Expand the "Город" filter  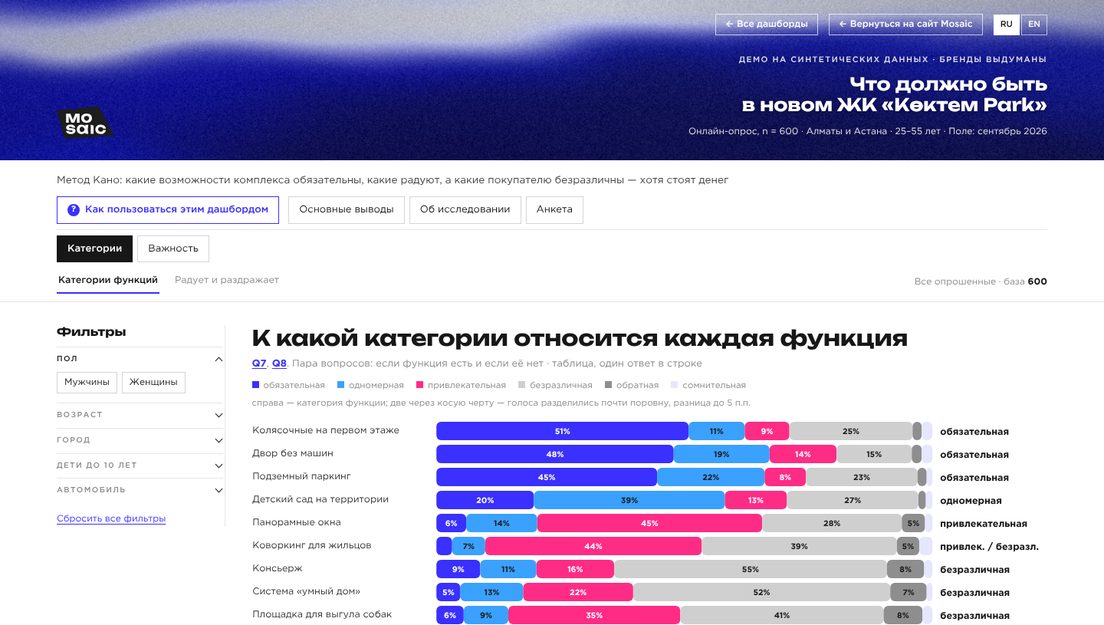(x=139, y=440)
